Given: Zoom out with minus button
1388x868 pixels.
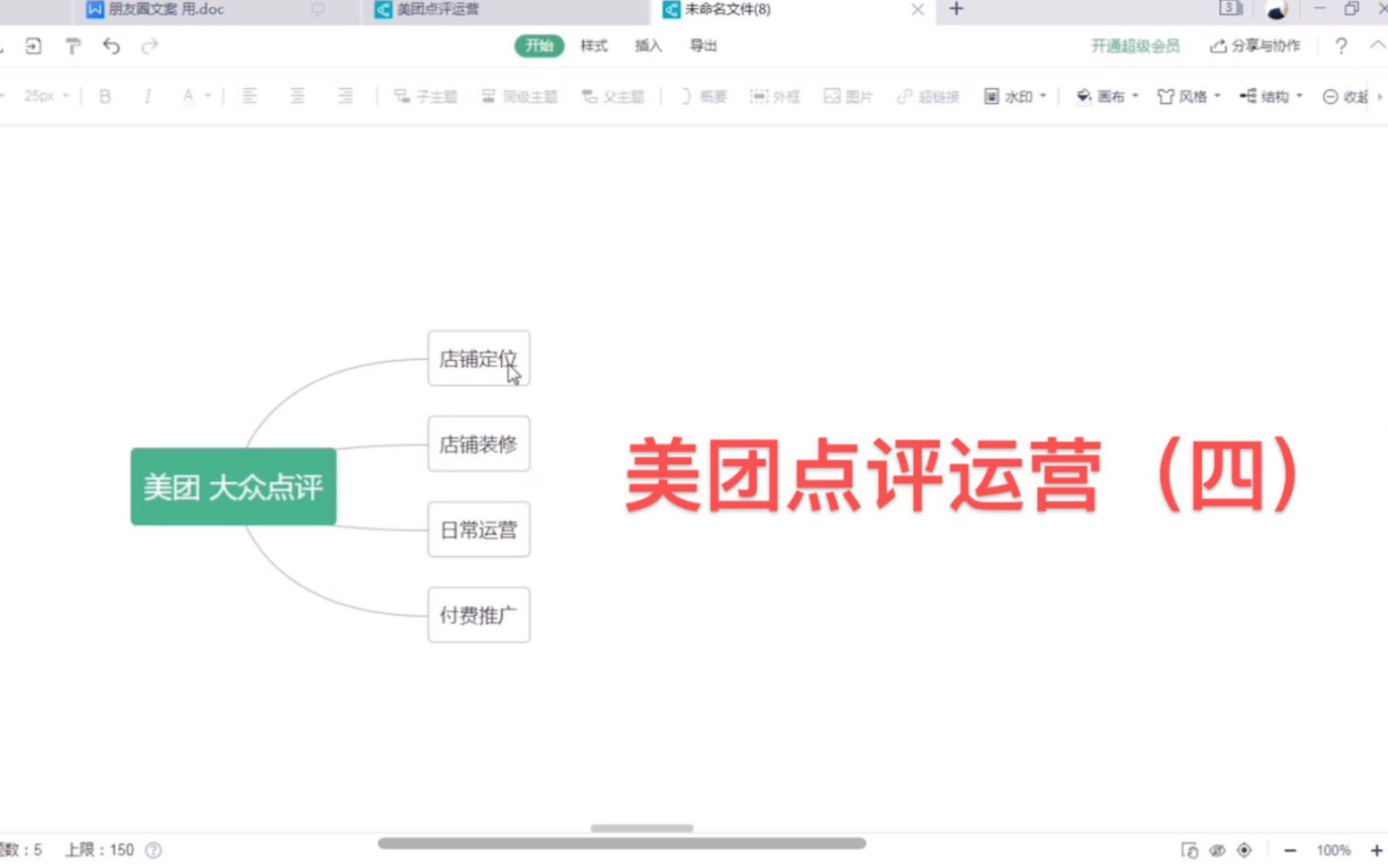Looking at the screenshot, I should [x=1290, y=850].
